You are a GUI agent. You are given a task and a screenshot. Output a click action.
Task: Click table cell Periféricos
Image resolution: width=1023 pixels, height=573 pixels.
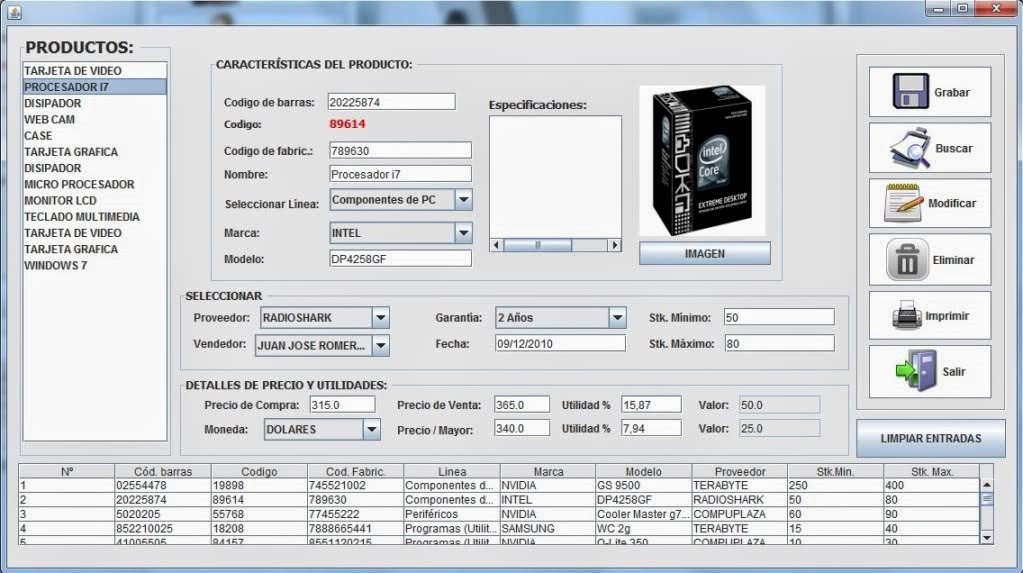coord(451,514)
